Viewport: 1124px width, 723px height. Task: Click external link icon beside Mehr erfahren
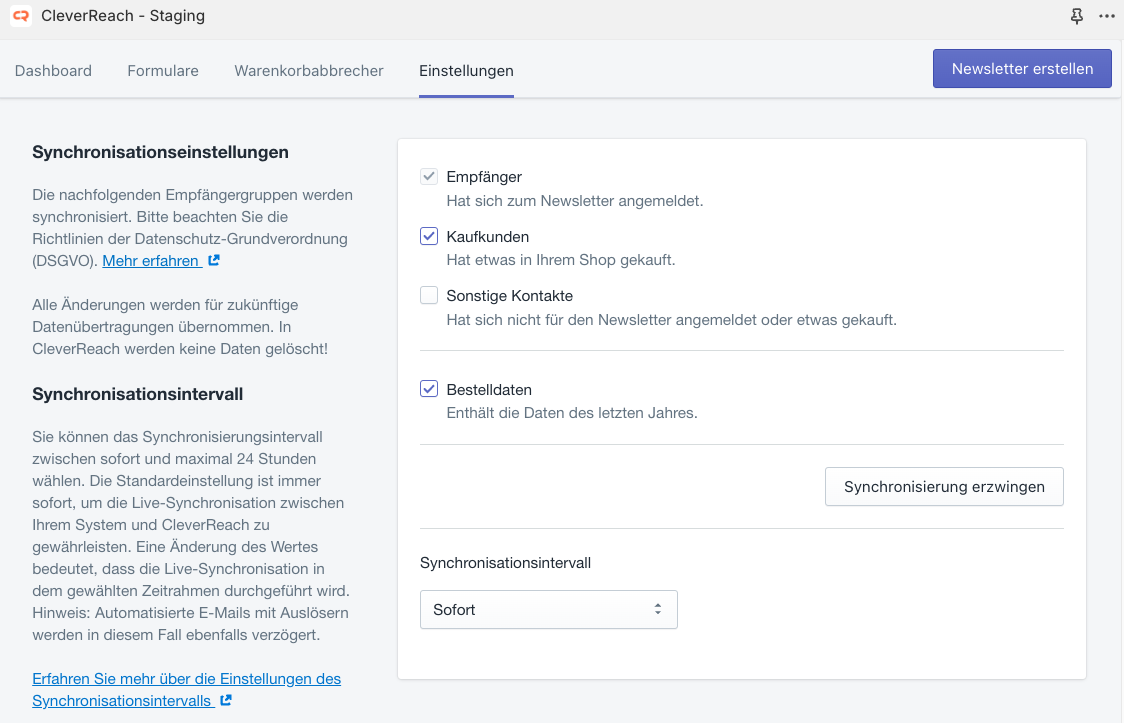214,261
